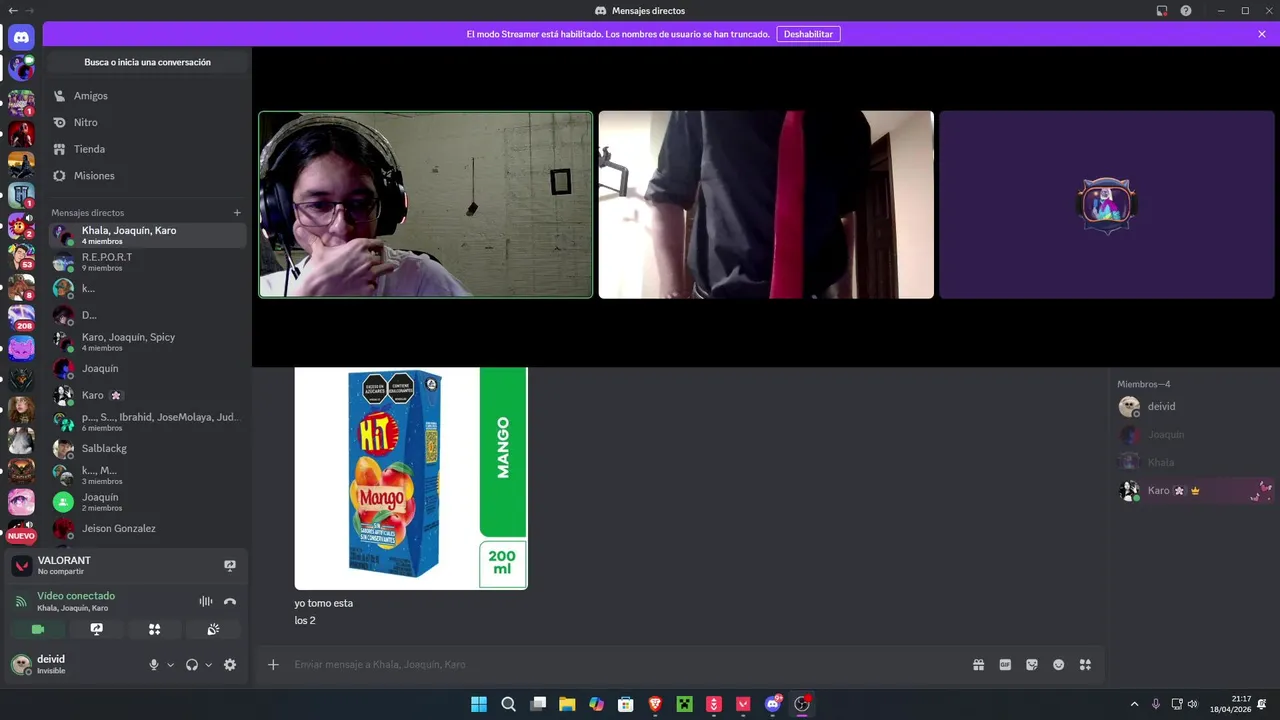Open Misiones quests
The width and height of the screenshot is (1280, 720).
pos(148,175)
